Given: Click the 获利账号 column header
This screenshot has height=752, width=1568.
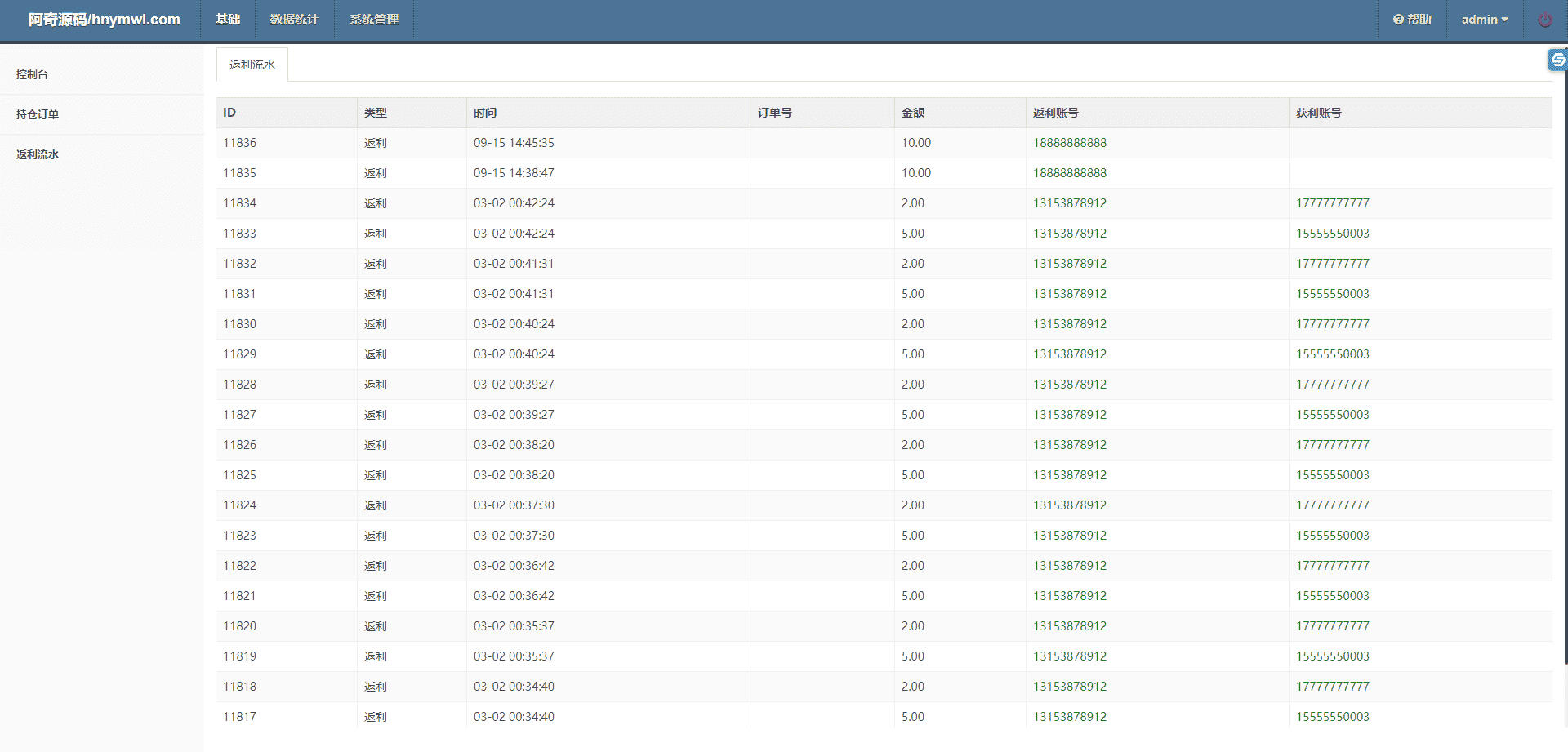Looking at the screenshot, I should tap(1318, 113).
